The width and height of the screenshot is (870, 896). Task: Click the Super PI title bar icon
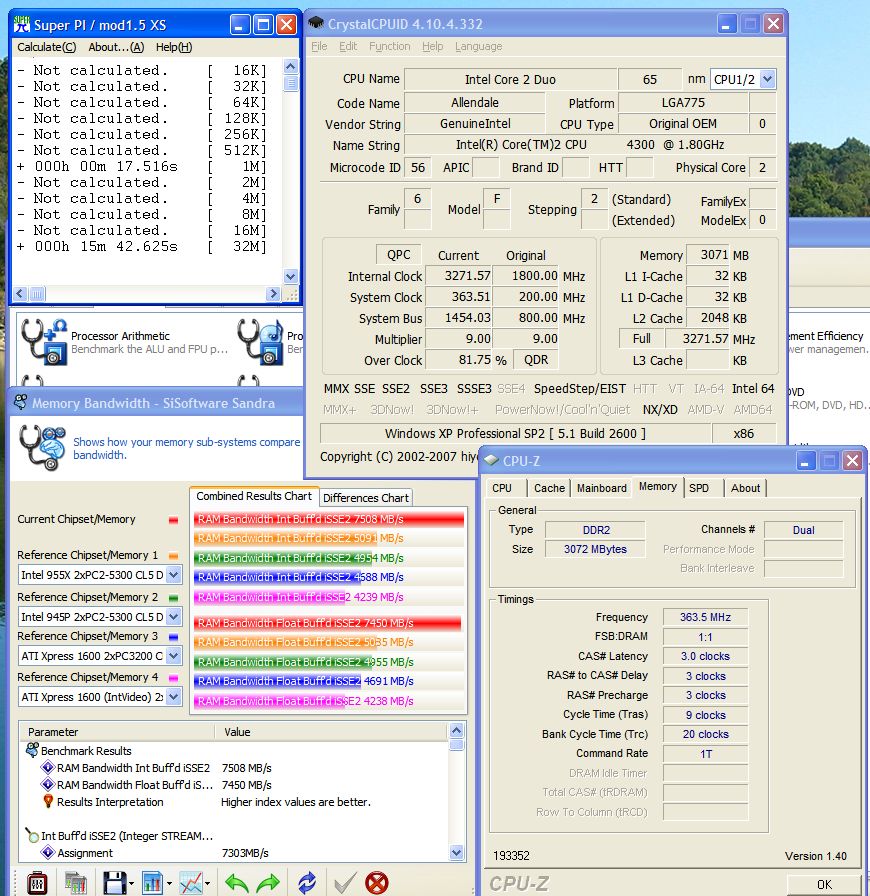click(x=21, y=25)
